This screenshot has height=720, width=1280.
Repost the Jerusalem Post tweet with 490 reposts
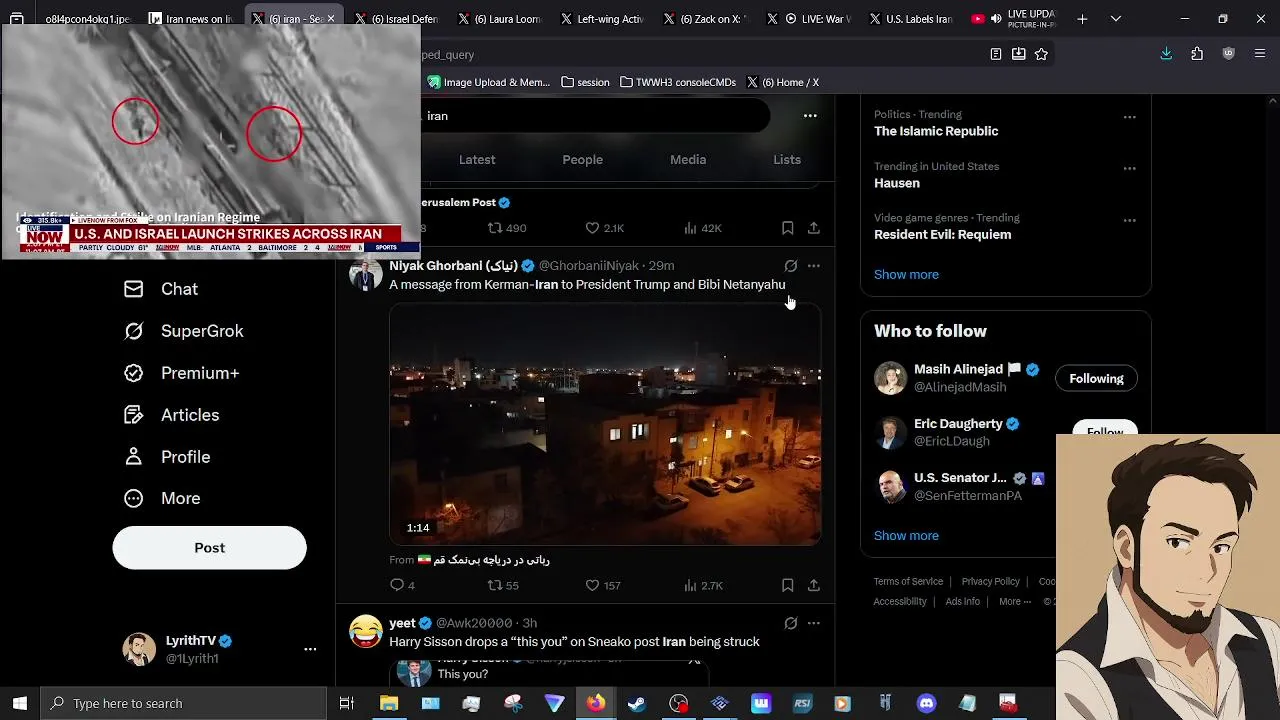pyautogui.click(x=507, y=228)
